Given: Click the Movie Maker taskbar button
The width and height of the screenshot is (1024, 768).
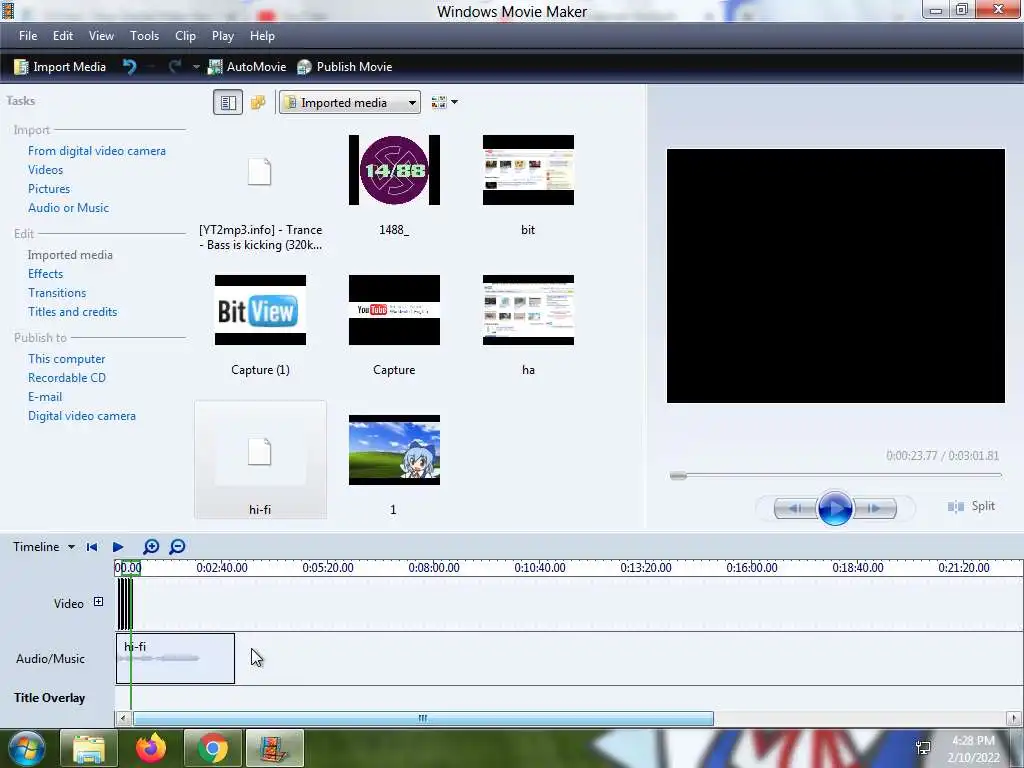Looking at the screenshot, I should [x=274, y=748].
